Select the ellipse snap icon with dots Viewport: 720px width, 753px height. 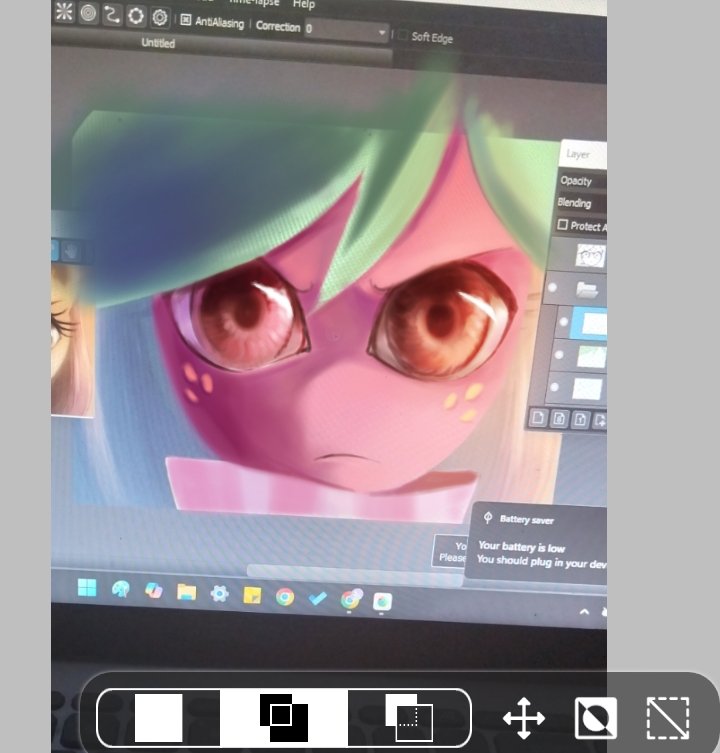(x=136, y=16)
